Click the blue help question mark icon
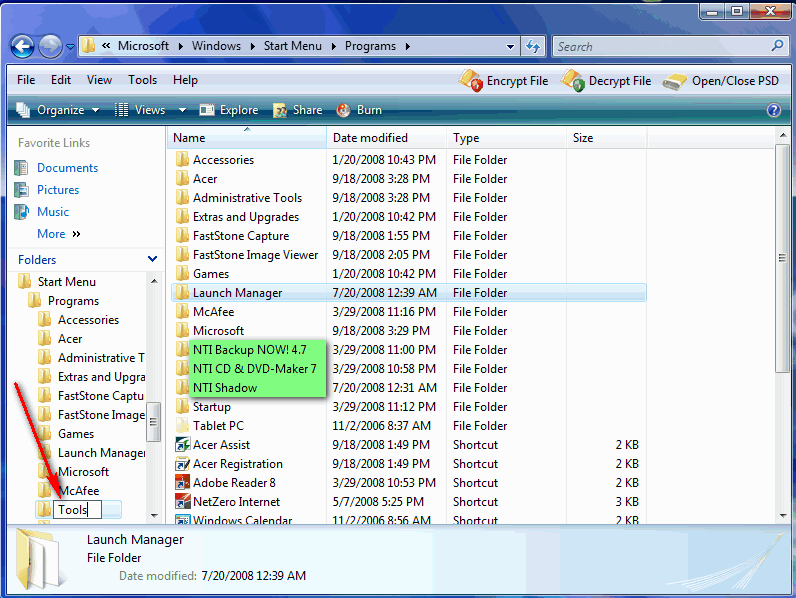Image resolution: width=796 pixels, height=598 pixels. (x=774, y=110)
